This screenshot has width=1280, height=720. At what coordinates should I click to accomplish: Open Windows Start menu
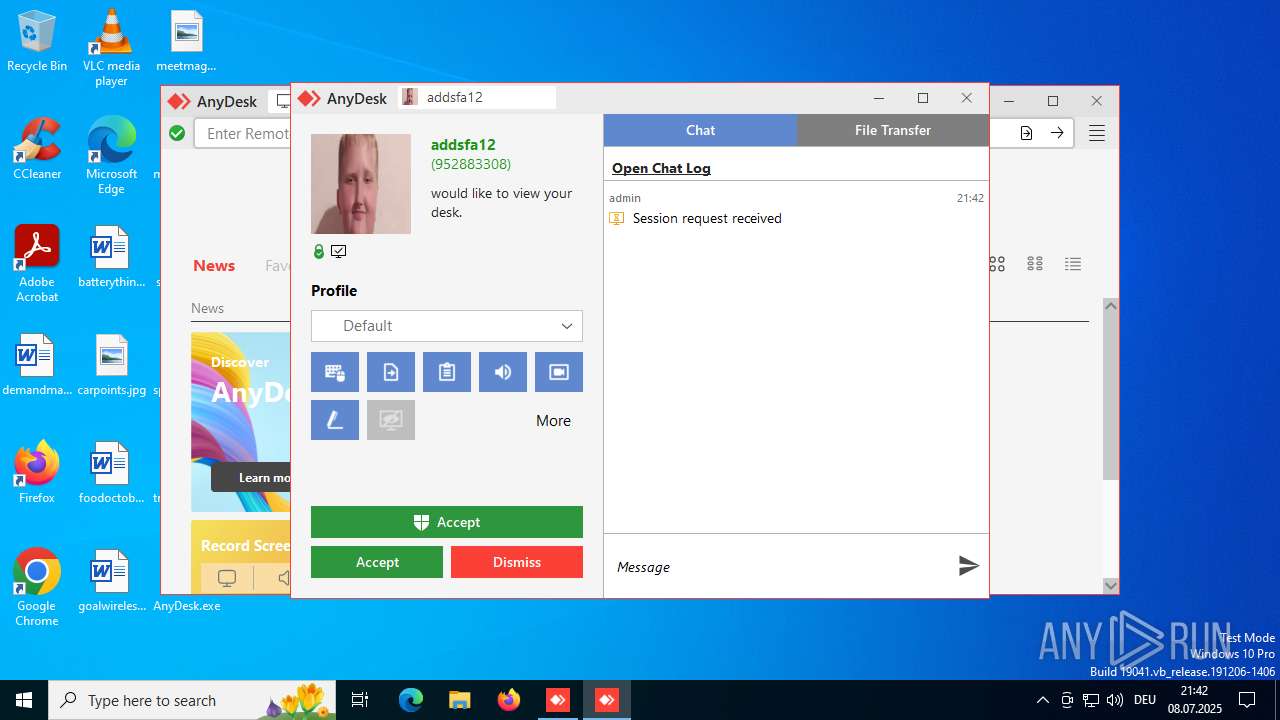coord(24,700)
